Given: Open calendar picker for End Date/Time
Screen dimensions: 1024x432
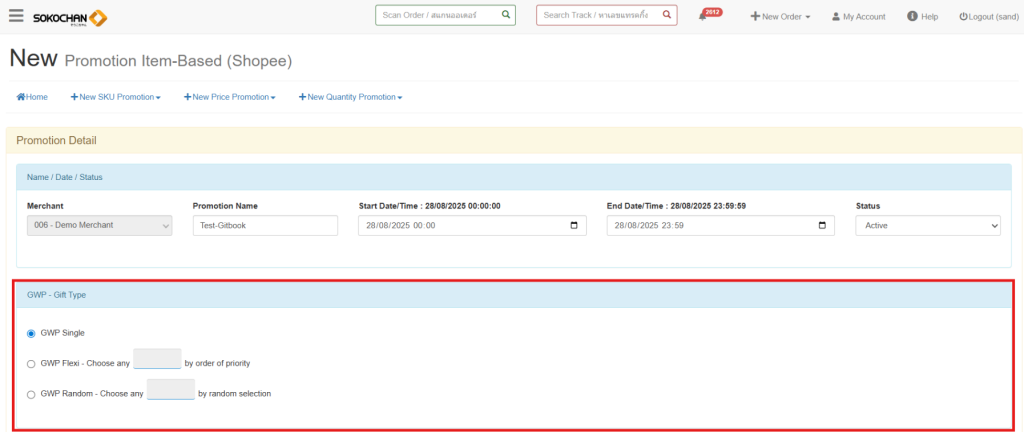Looking at the screenshot, I should pyautogui.click(x=822, y=226).
